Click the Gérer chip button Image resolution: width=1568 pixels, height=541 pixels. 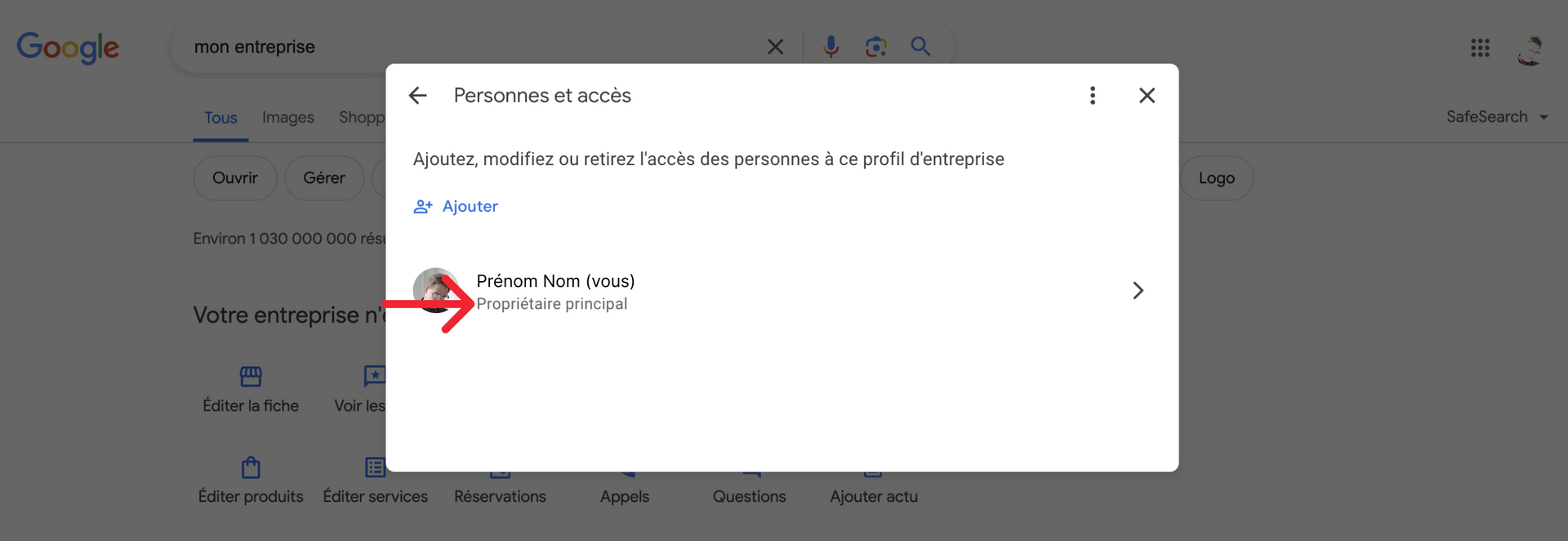point(324,178)
